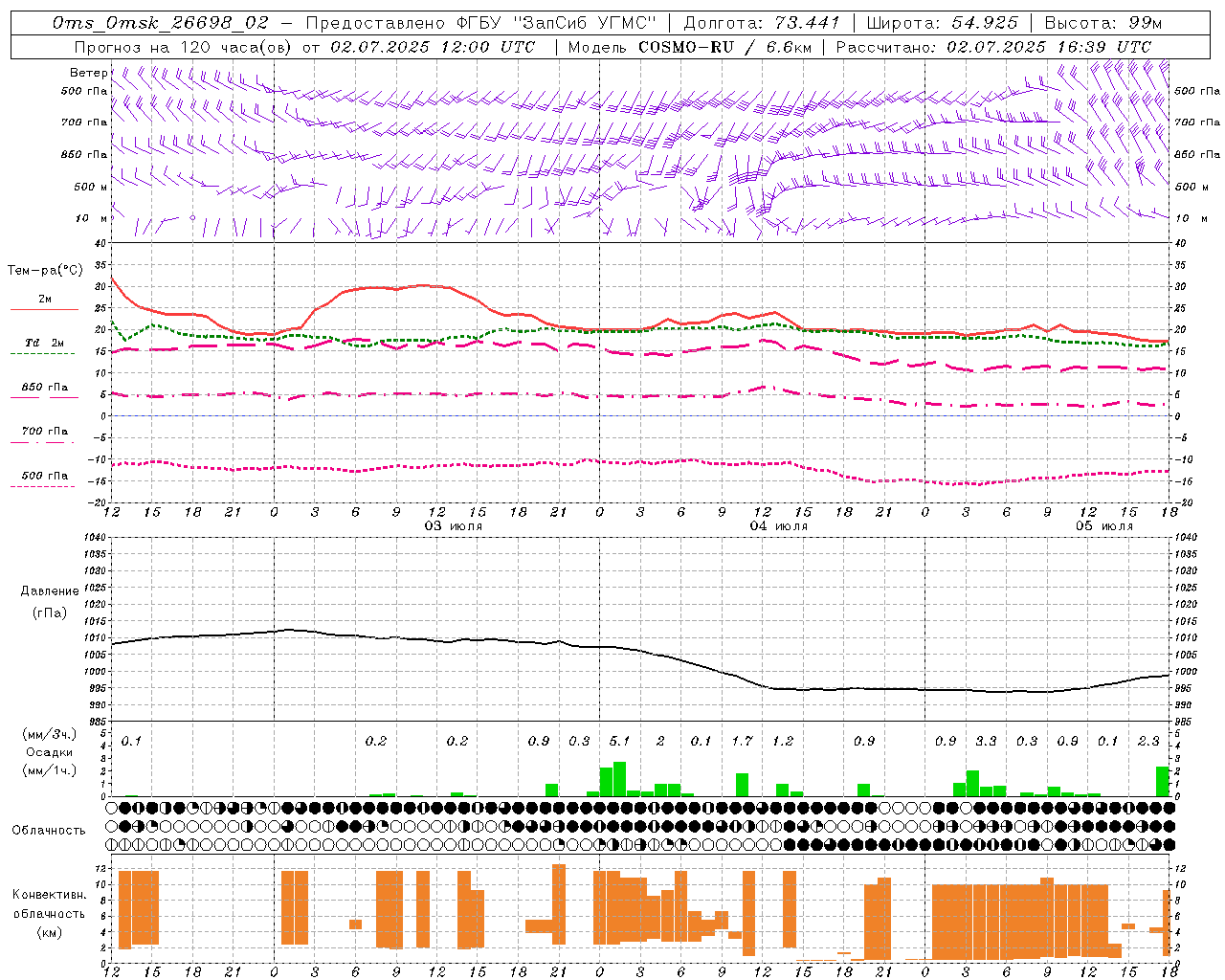Click the precipitation total 1.7
This screenshot has width=1225, height=980.
(742, 741)
